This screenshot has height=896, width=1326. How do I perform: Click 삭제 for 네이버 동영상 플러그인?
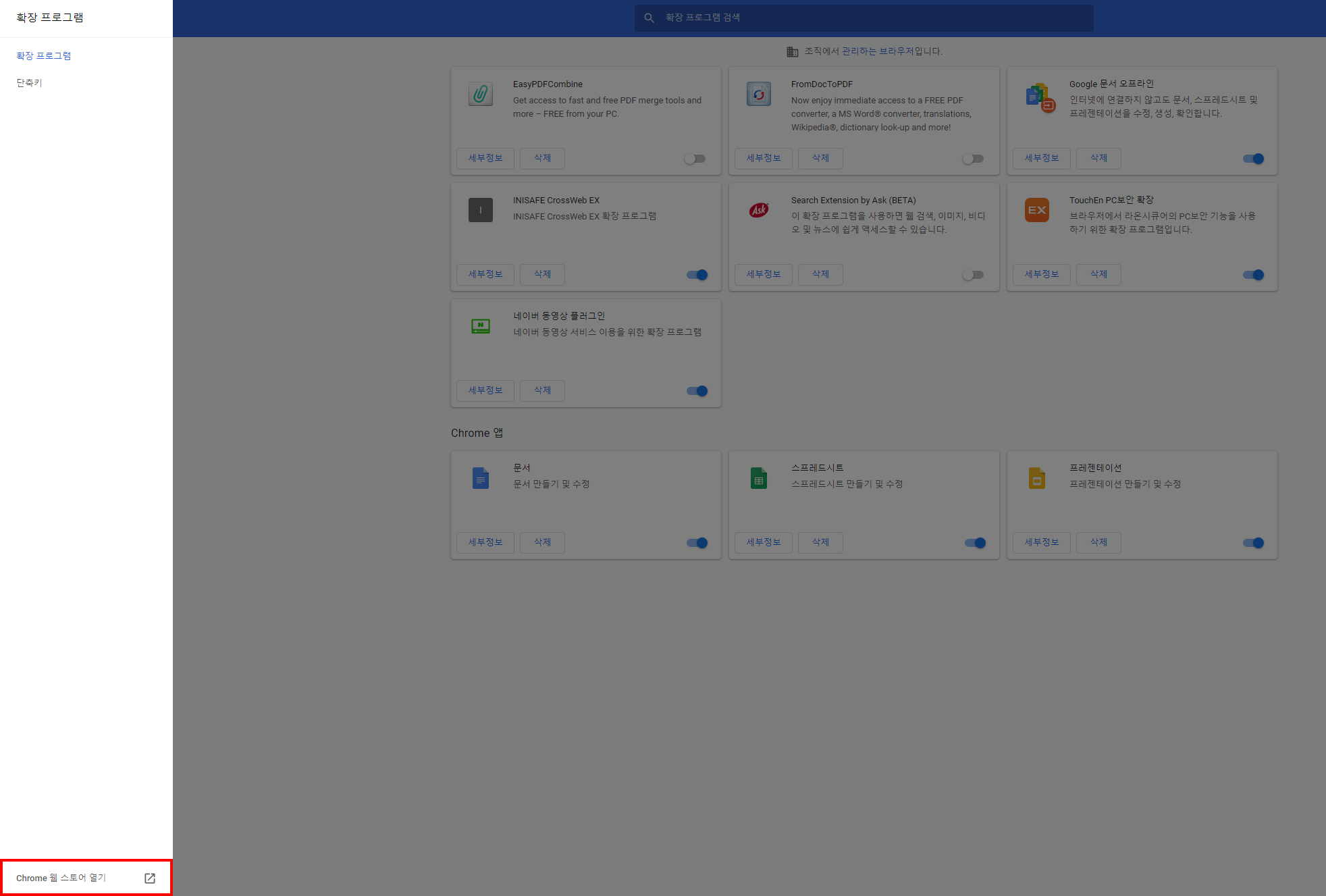542,390
